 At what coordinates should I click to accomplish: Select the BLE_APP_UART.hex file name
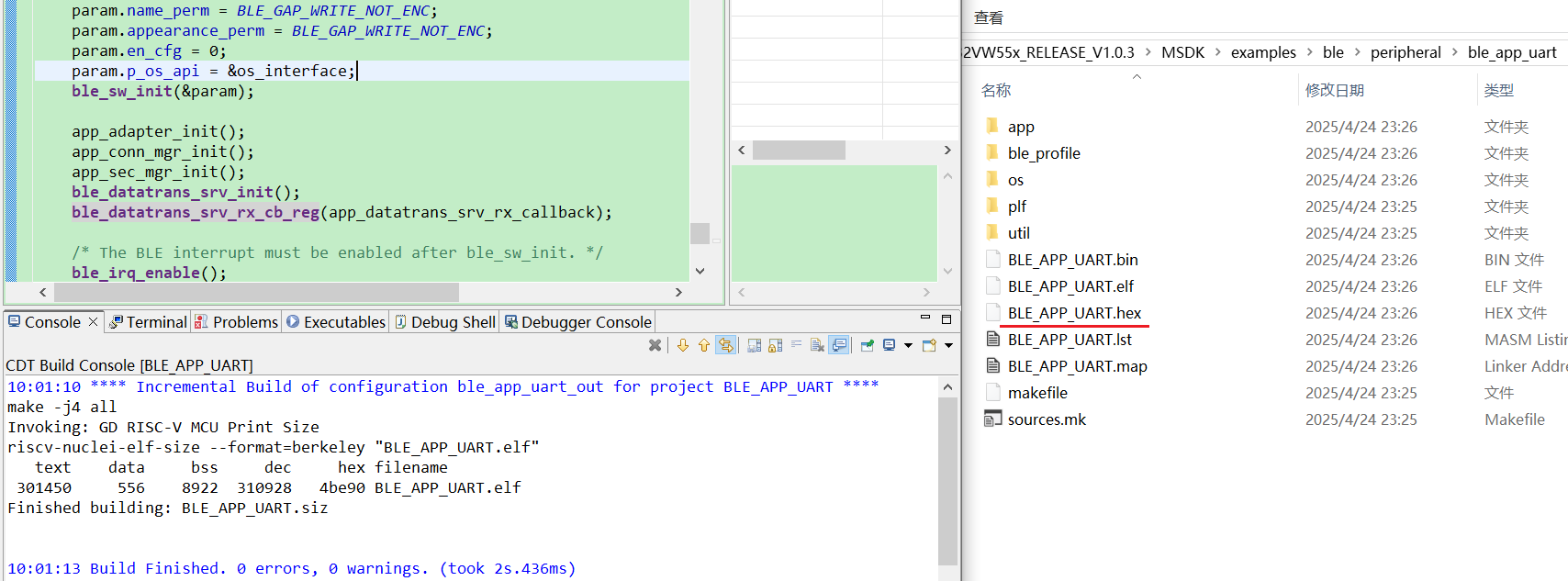pos(1074,313)
